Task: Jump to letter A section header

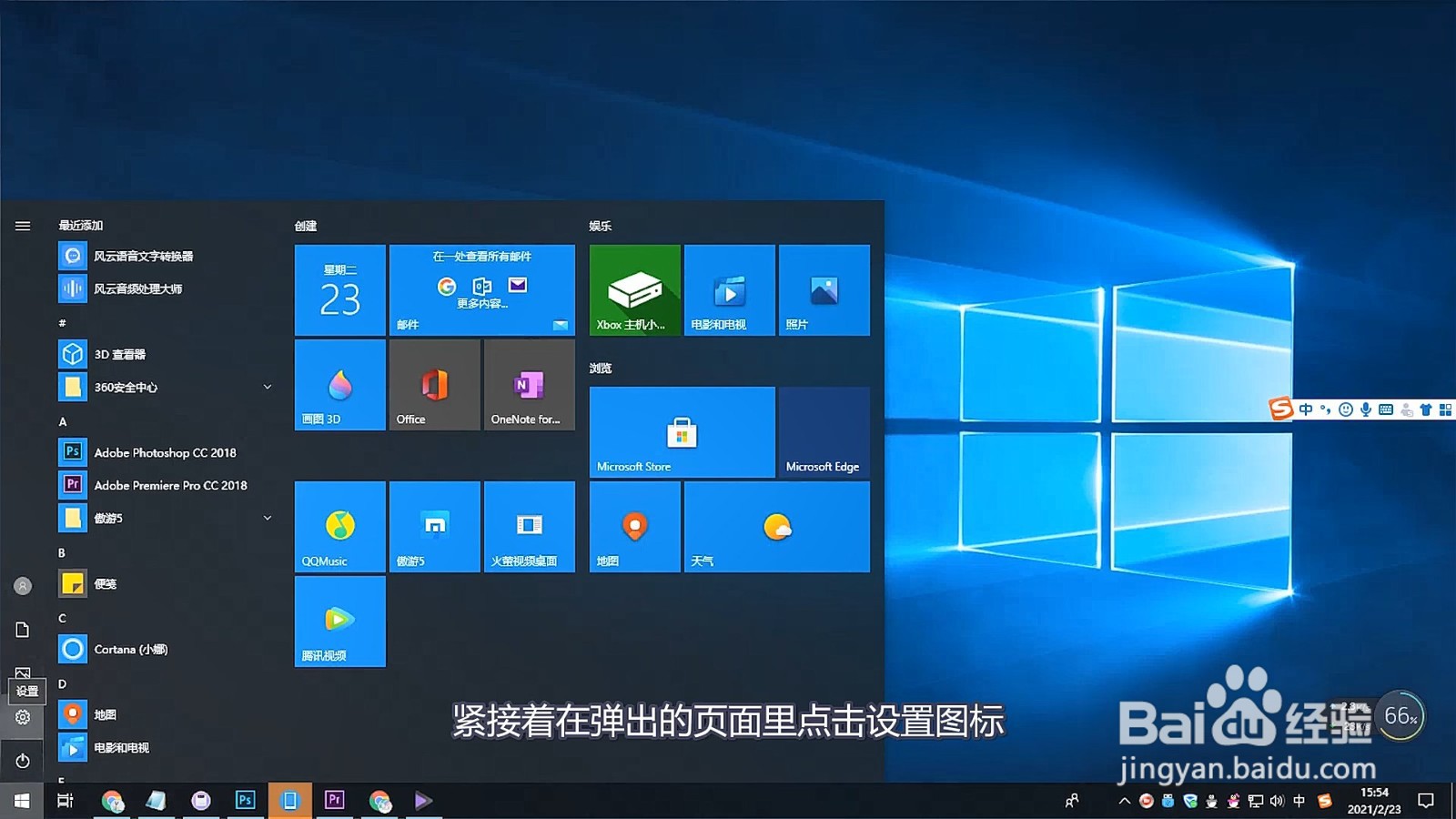Action: [x=63, y=422]
